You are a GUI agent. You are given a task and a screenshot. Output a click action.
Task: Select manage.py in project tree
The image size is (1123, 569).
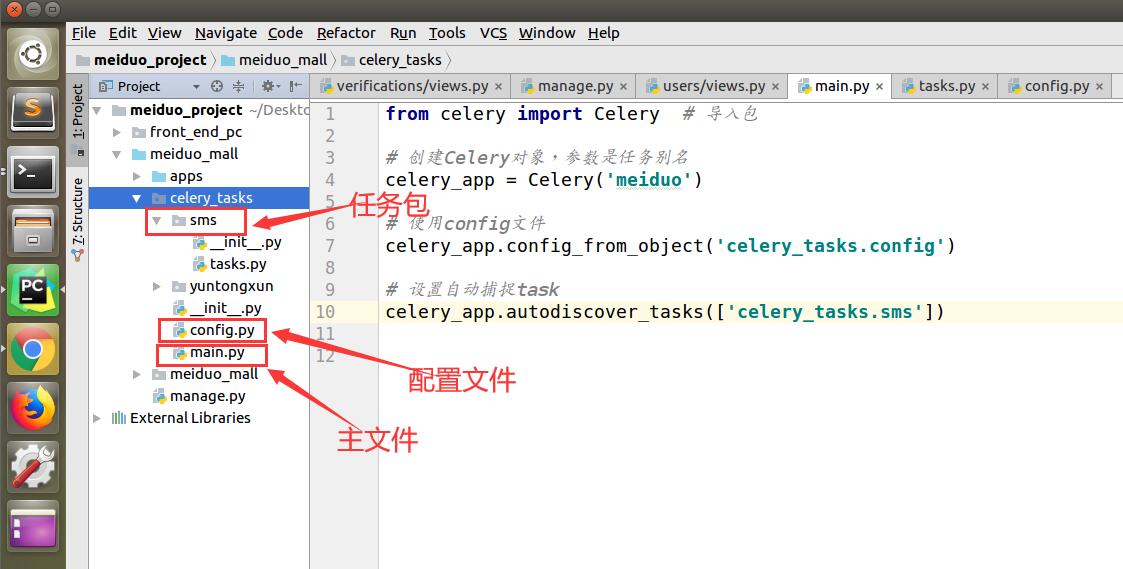(200, 396)
